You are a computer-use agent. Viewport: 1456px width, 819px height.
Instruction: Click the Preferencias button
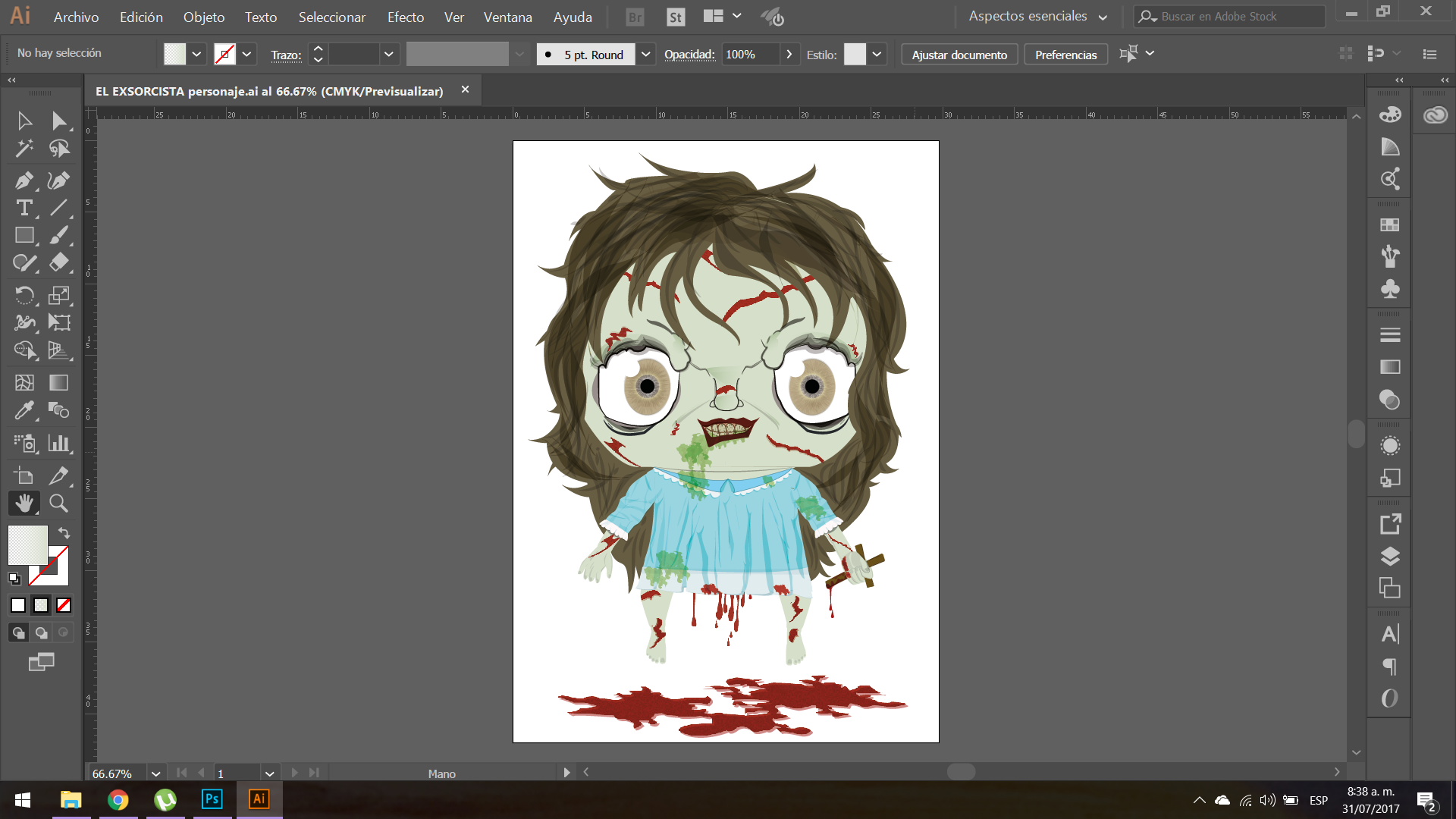pos(1065,55)
